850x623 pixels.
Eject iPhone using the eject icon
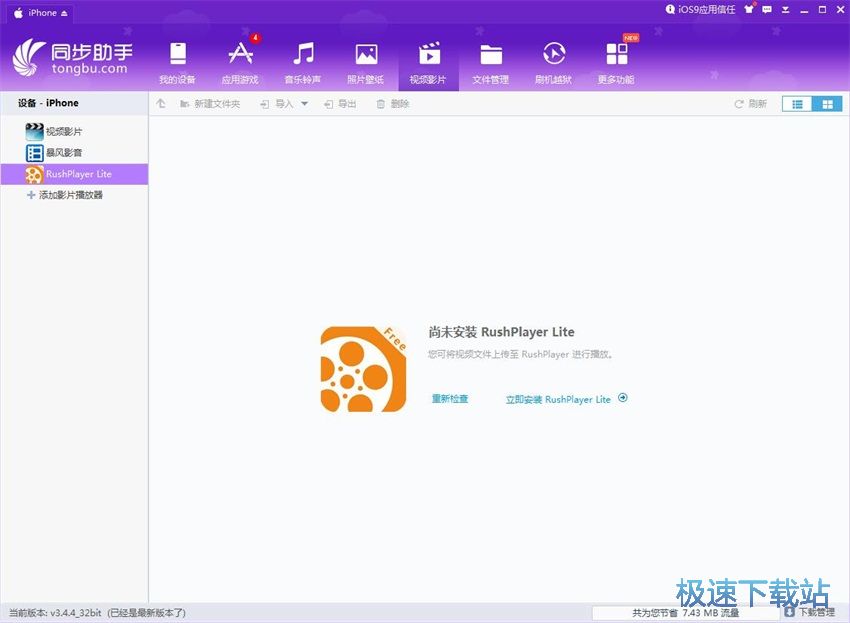64,14
